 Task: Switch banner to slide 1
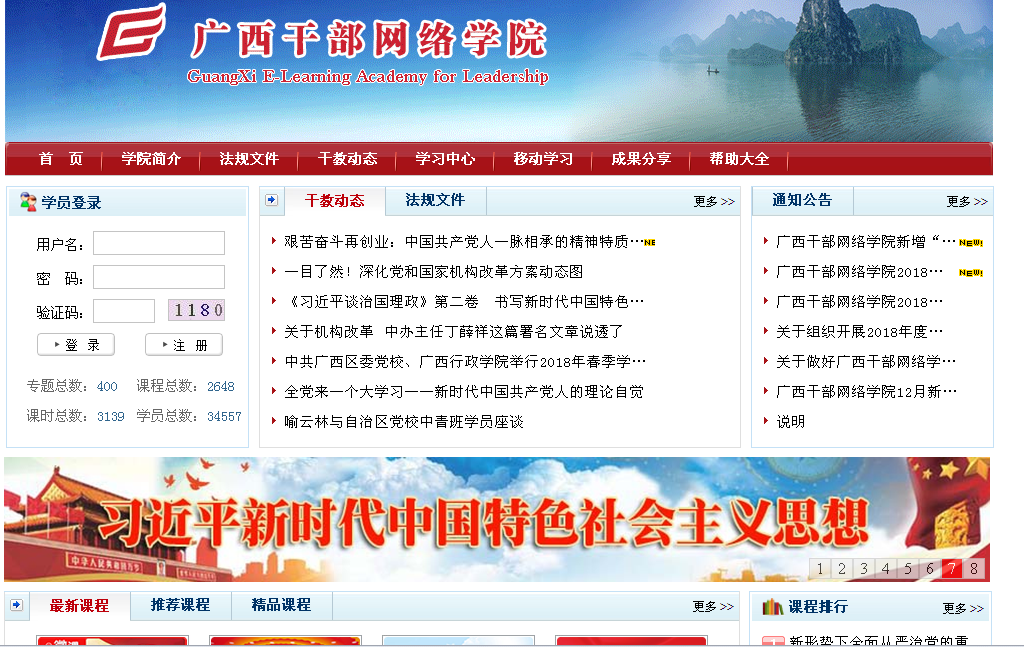tap(820, 569)
